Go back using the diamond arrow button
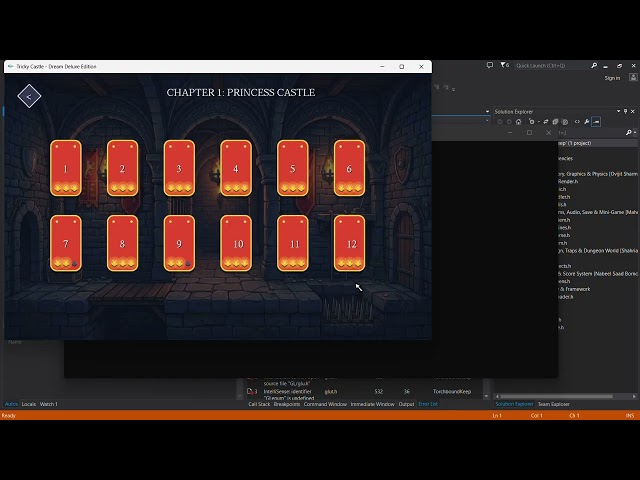 coord(29,96)
